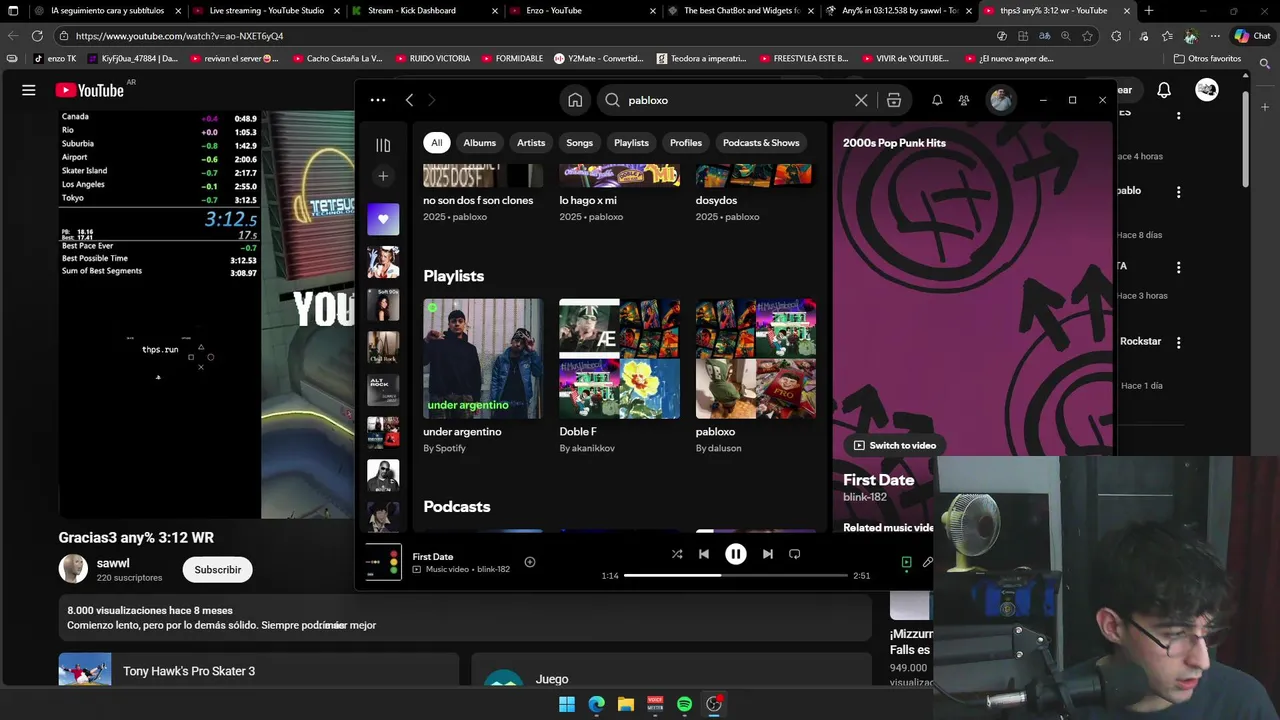Select the Songs filter chip
Viewport: 1280px width, 720px height.
(579, 143)
